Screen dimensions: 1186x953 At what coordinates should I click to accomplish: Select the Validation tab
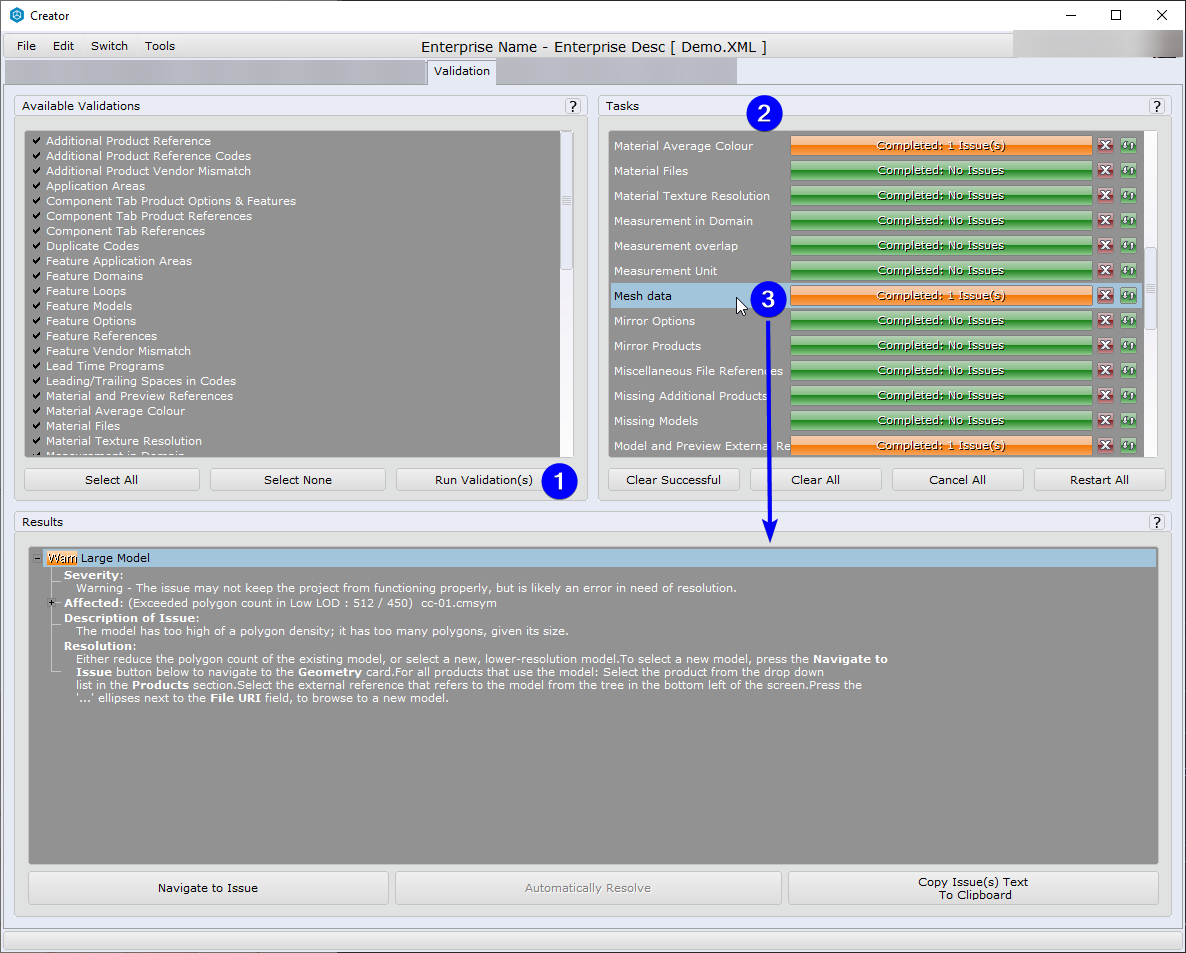461,71
